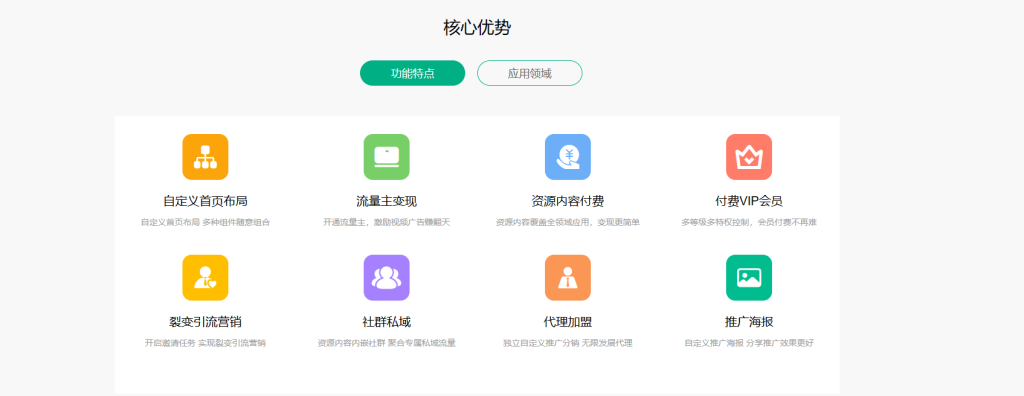Click the purple 社群私域 group icon

[x=387, y=278]
